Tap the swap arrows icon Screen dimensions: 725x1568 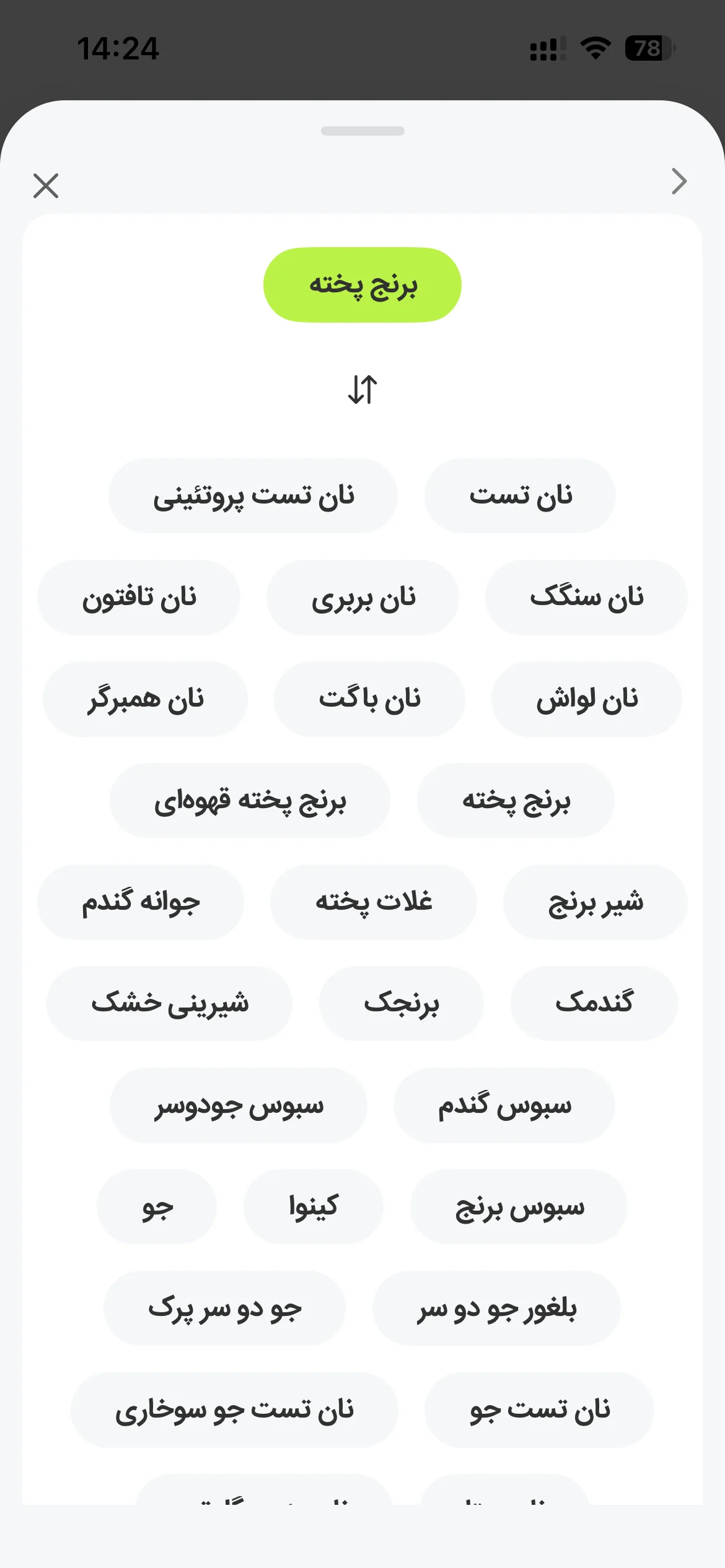click(362, 390)
